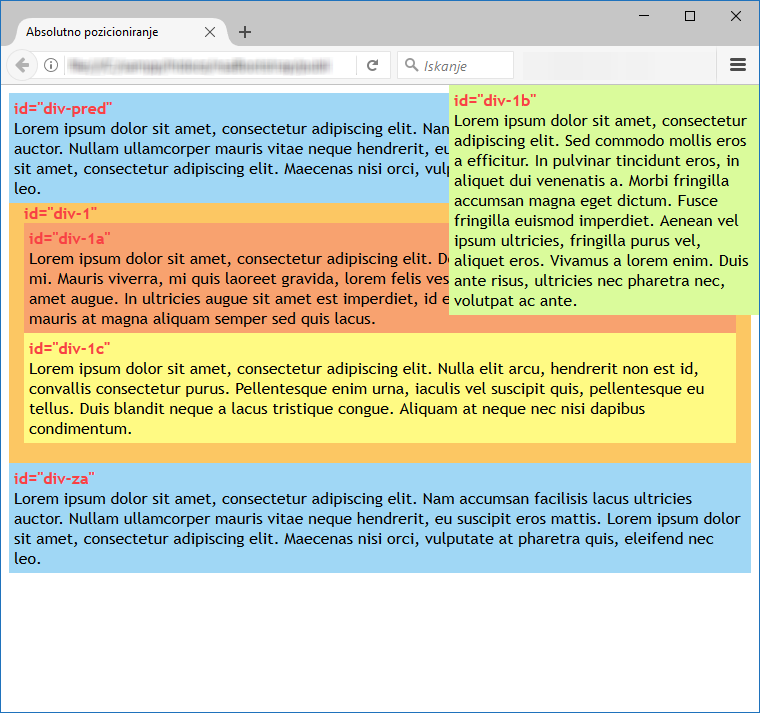Open the hamburger menu
This screenshot has width=760, height=713.
tap(738, 65)
